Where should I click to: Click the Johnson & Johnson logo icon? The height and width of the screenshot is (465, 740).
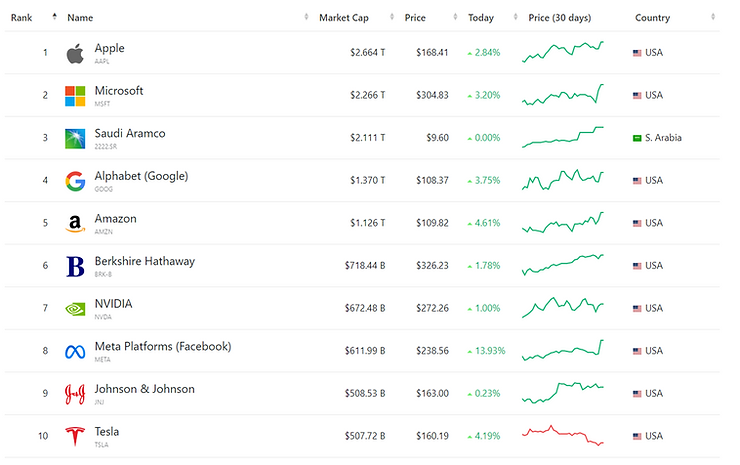pos(75,394)
